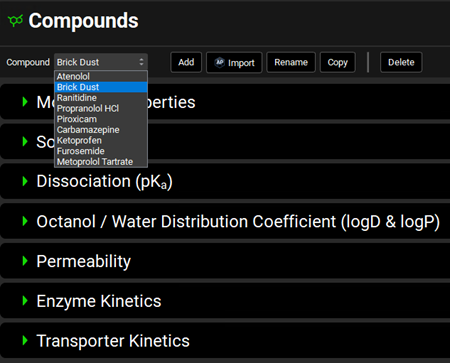Toggle the Compound dropdown spinner arrows
Screen dimensions: 450x363
click(x=141, y=62)
